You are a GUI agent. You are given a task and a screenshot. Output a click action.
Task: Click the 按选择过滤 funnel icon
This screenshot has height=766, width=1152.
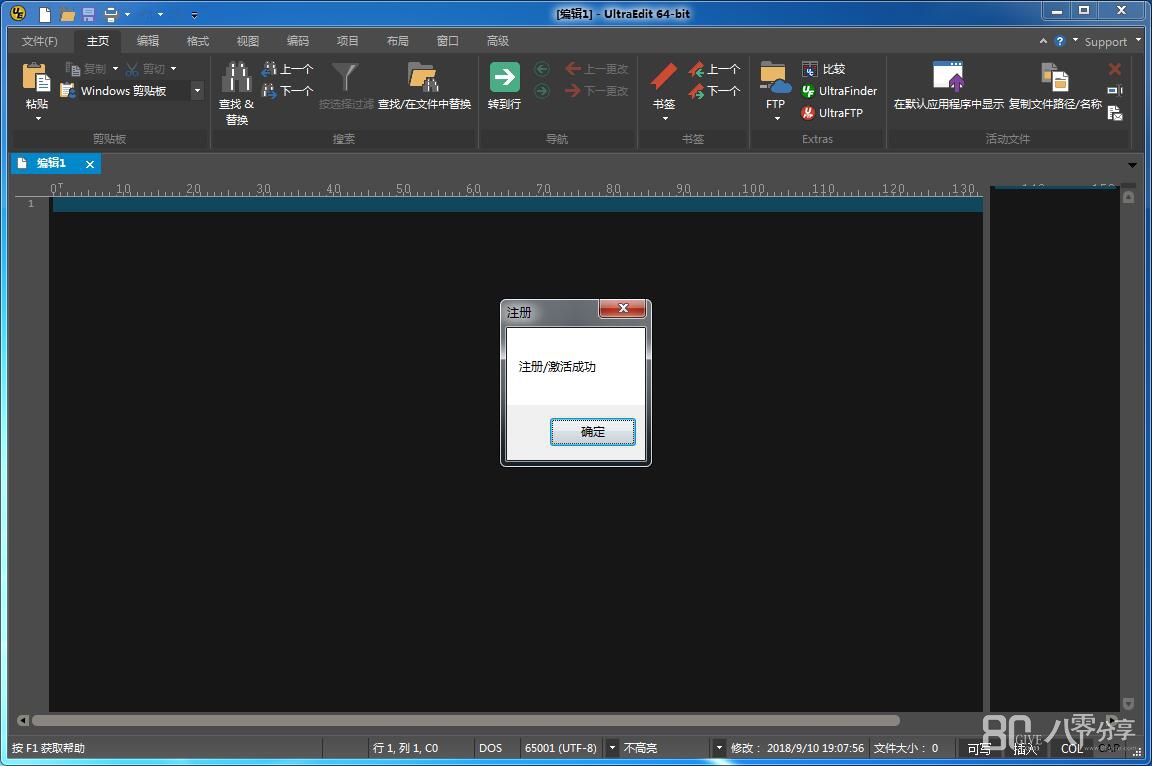click(x=345, y=77)
